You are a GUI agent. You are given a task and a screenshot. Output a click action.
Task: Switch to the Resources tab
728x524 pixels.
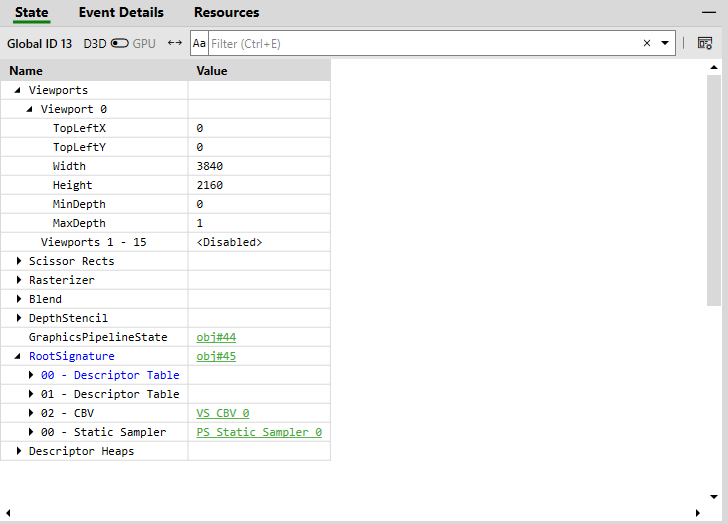226,13
